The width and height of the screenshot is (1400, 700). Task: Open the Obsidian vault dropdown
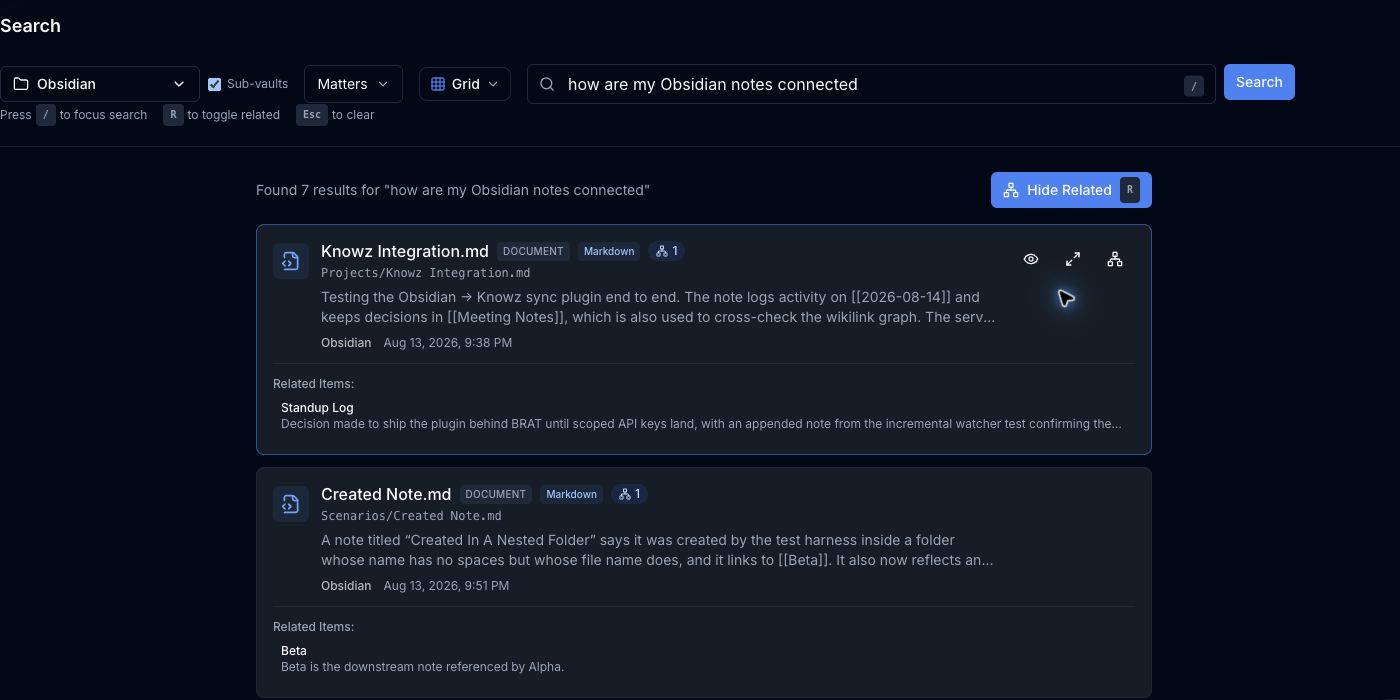coord(100,84)
